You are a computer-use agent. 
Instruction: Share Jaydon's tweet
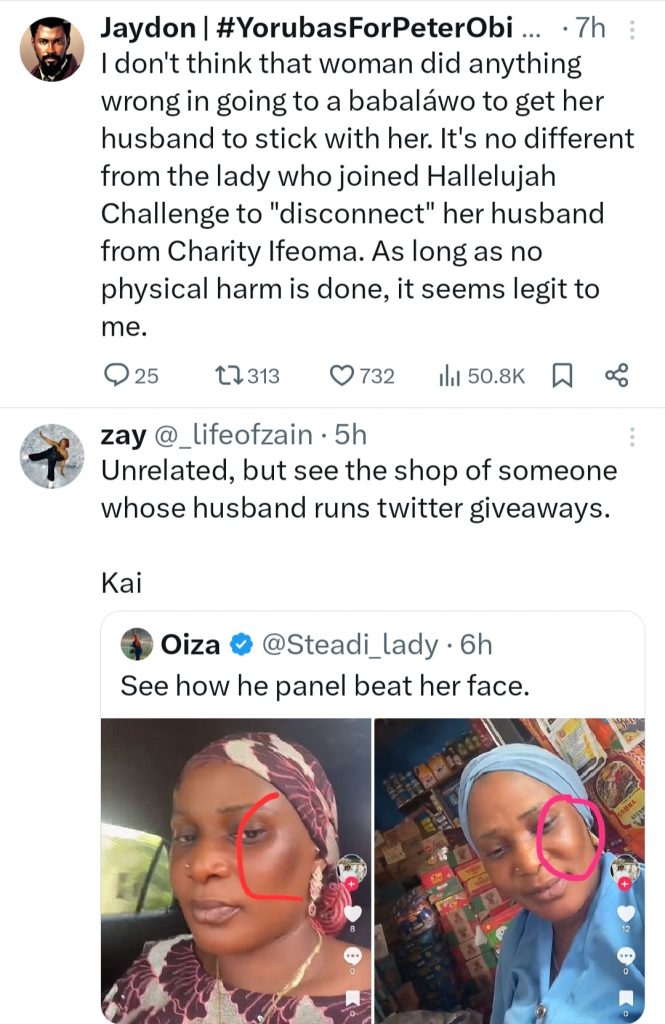[x=616, y=376]
